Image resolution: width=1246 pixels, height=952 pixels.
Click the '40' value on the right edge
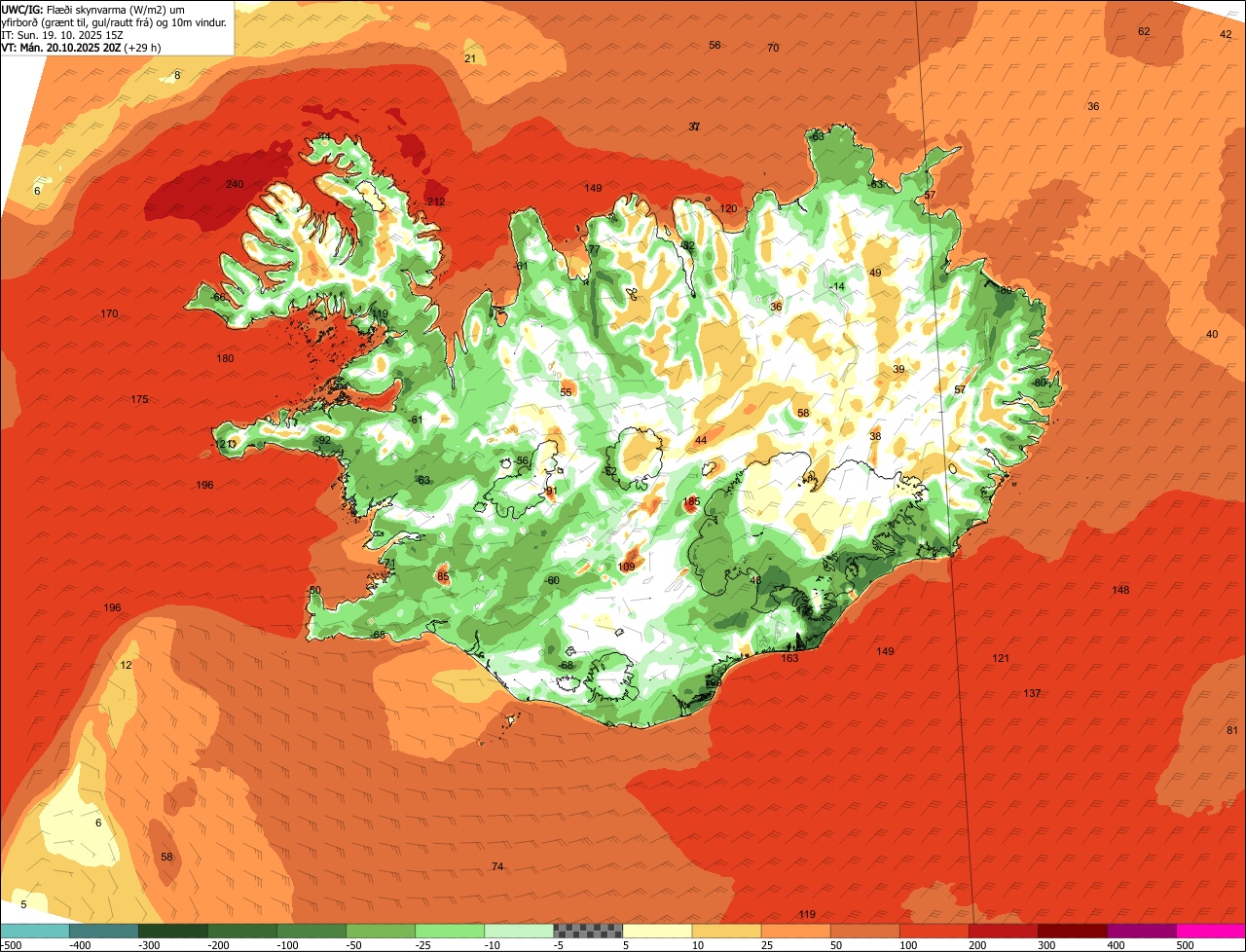[x=1212, y=334]
